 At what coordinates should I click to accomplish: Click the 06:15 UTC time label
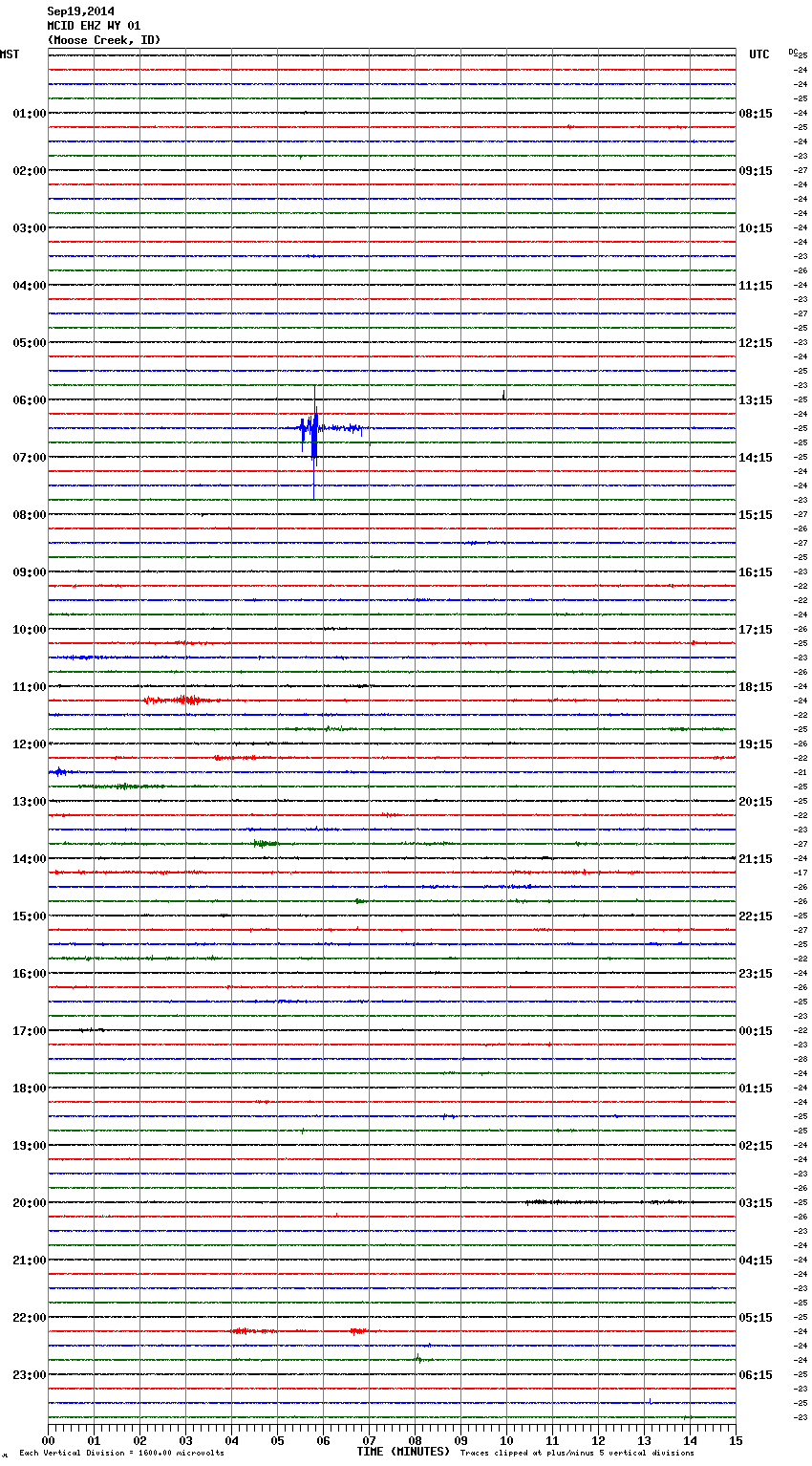point(756,1375)
